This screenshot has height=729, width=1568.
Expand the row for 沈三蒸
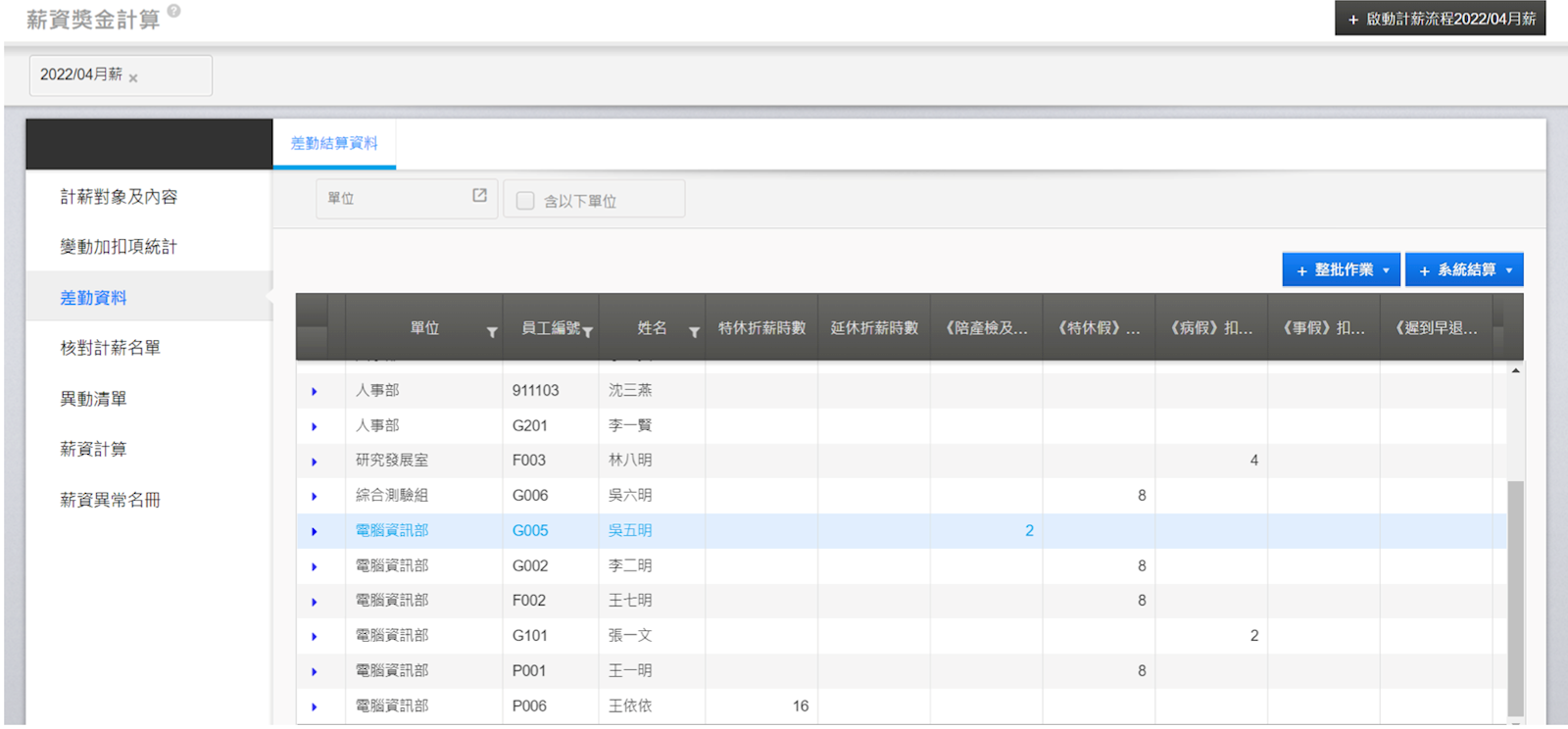(x=315, y=391)
